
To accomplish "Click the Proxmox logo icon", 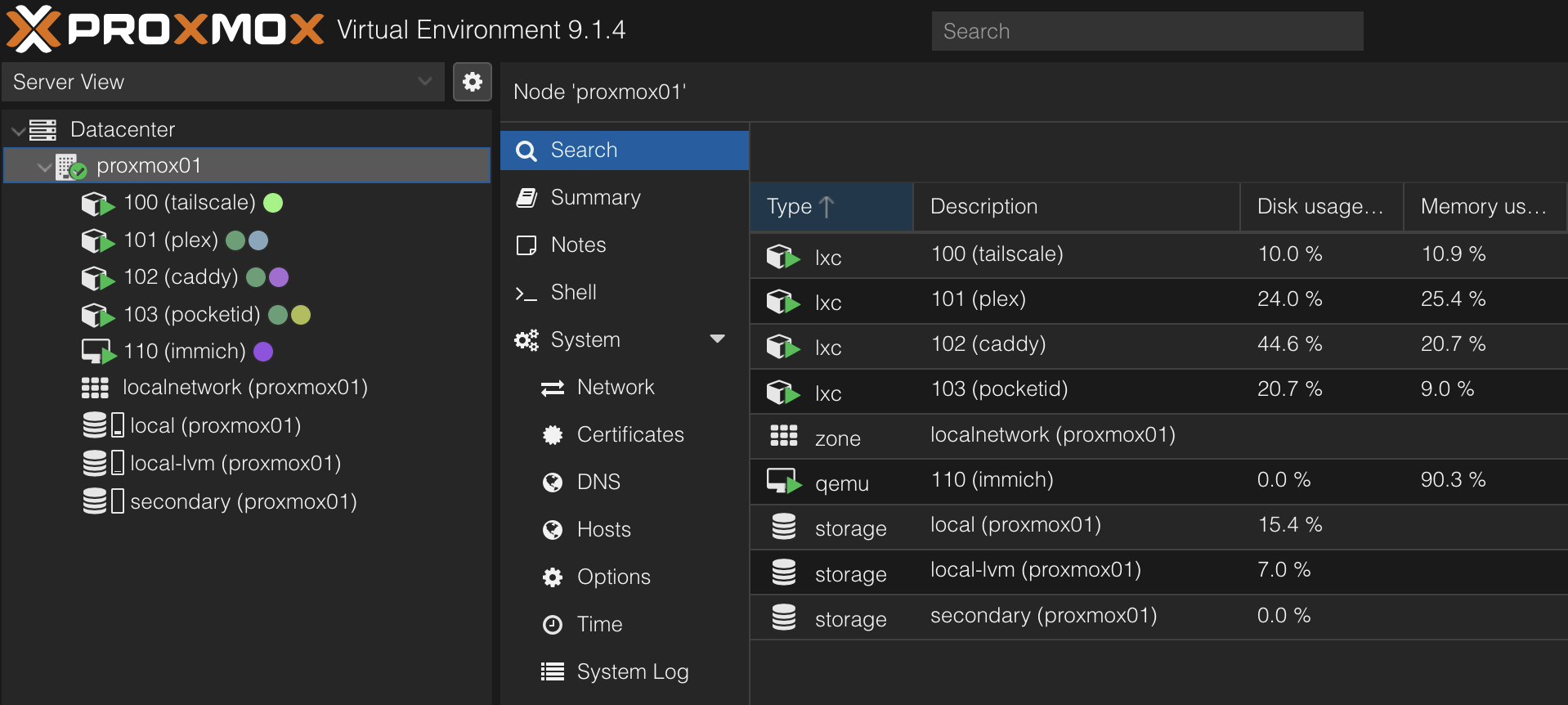I will click(33, 29).
